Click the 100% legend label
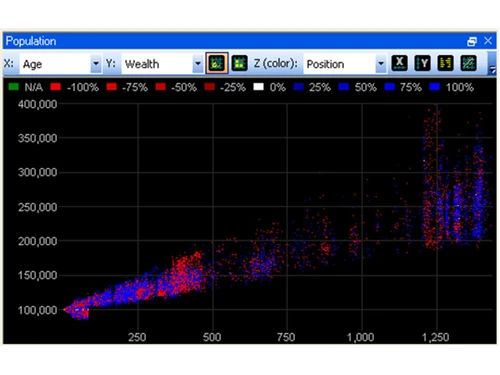The height and width of the screenshot is (375, 500). [x=460, y=87]
